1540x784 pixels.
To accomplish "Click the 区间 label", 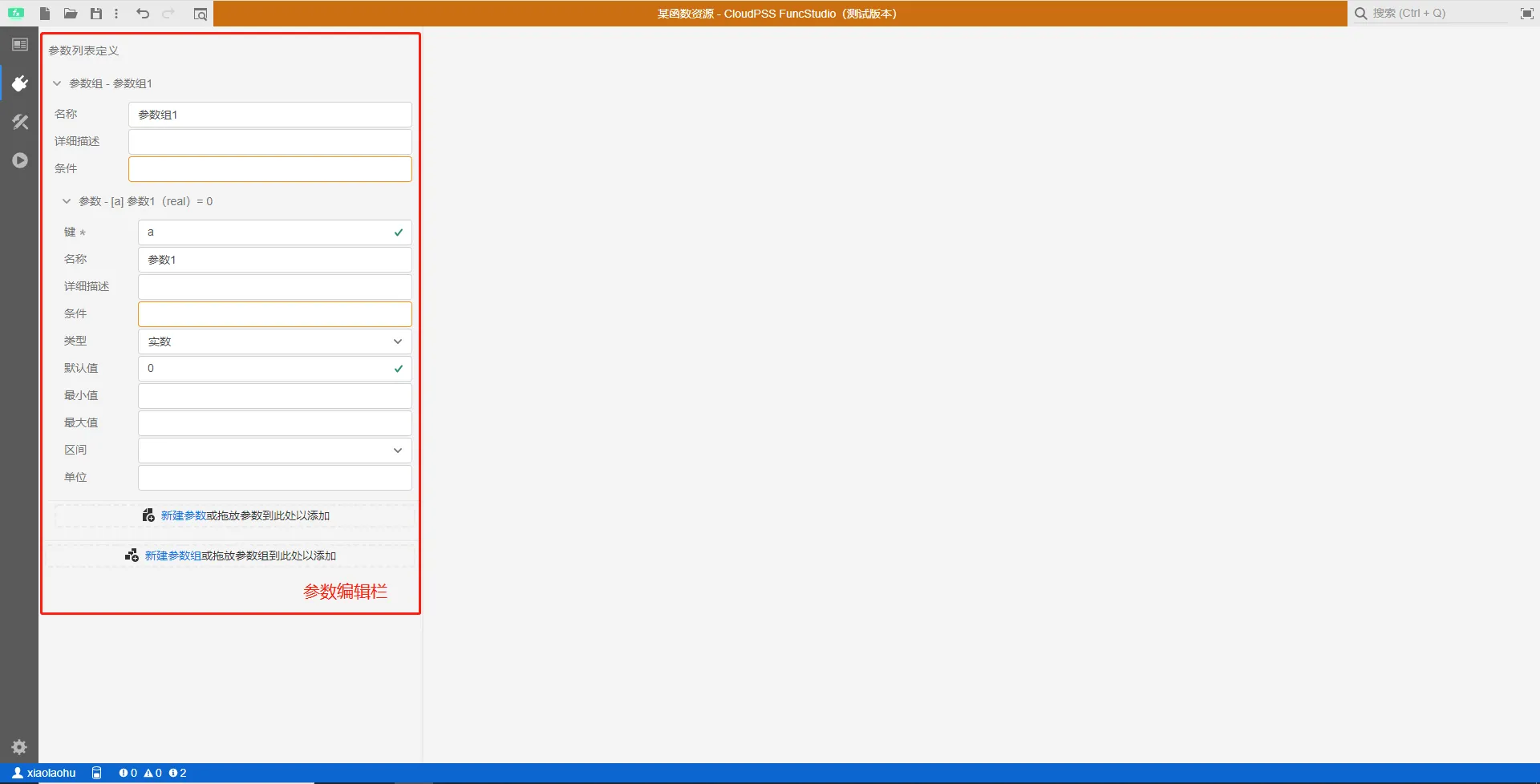I will coord(75,450).
